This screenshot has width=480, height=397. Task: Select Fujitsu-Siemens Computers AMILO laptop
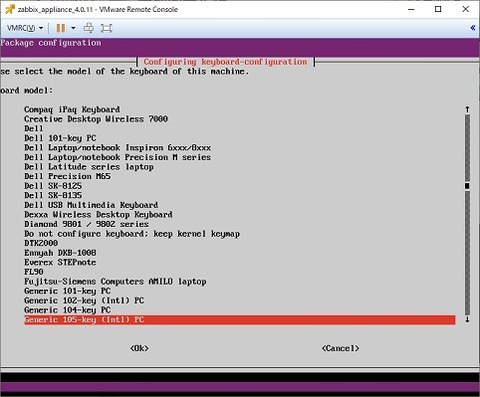[115, 282]
